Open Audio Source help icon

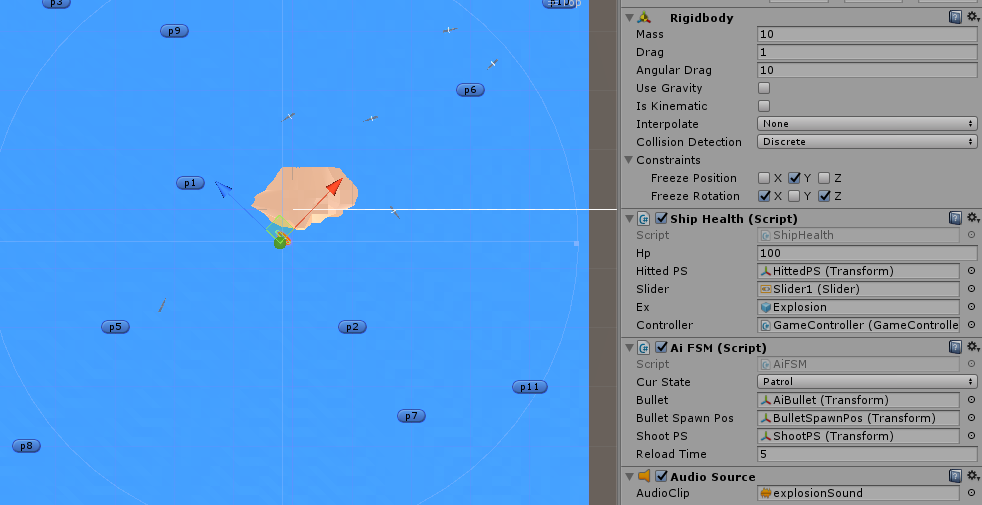[x=955, y=476]
